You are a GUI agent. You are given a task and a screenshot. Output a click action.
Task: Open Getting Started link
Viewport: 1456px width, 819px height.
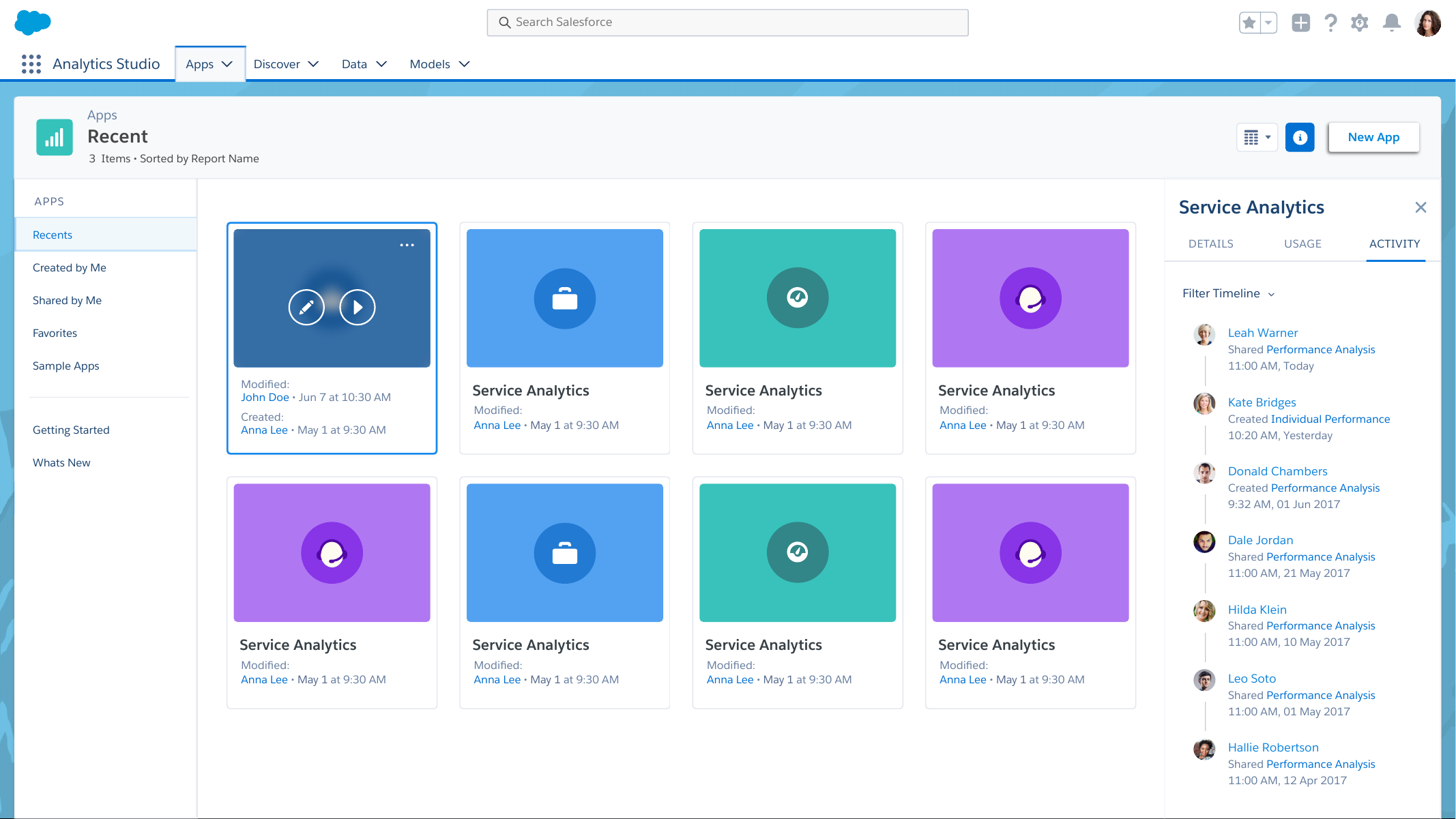[71, 430]
